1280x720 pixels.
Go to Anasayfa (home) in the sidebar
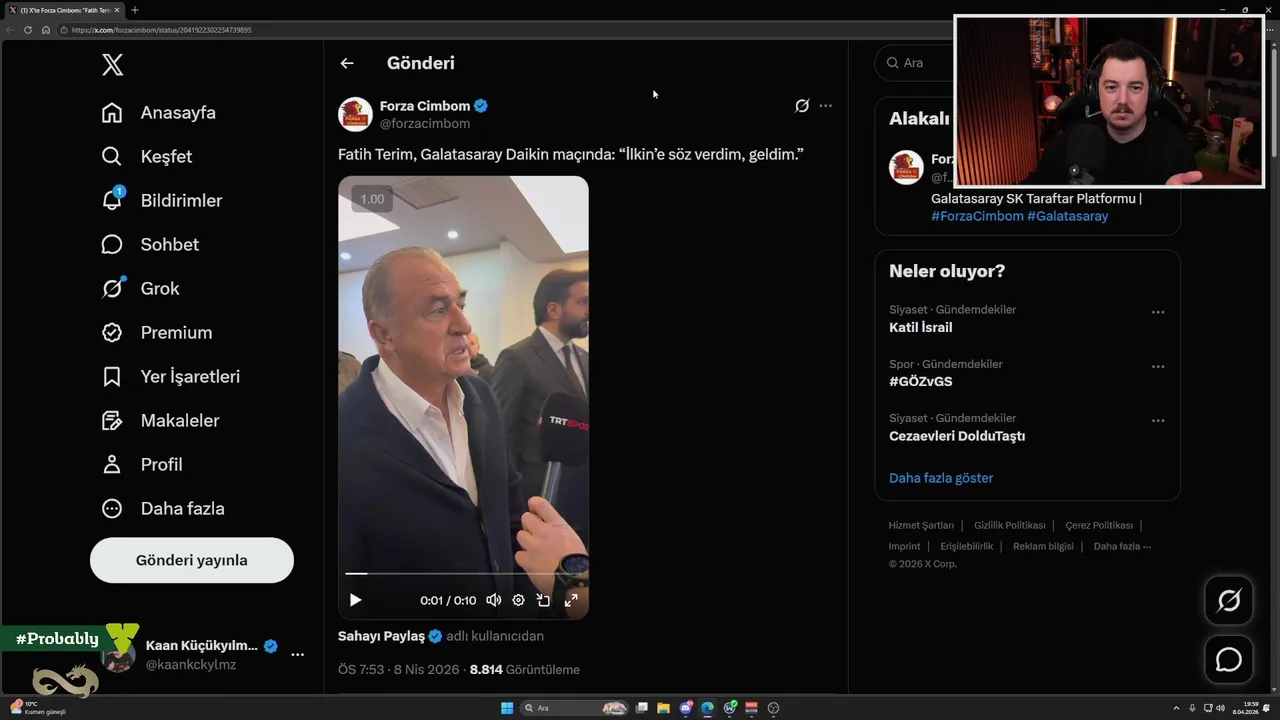(x=158, y=113)
